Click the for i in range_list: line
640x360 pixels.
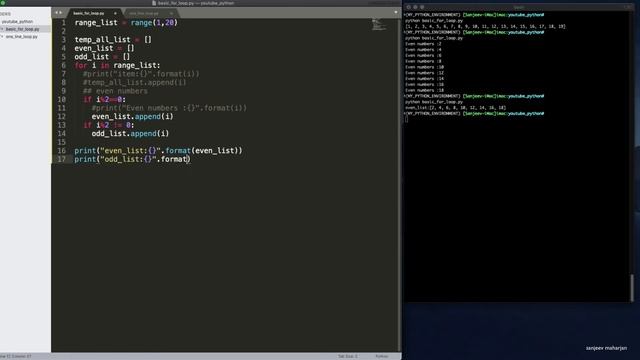point(118,65)
